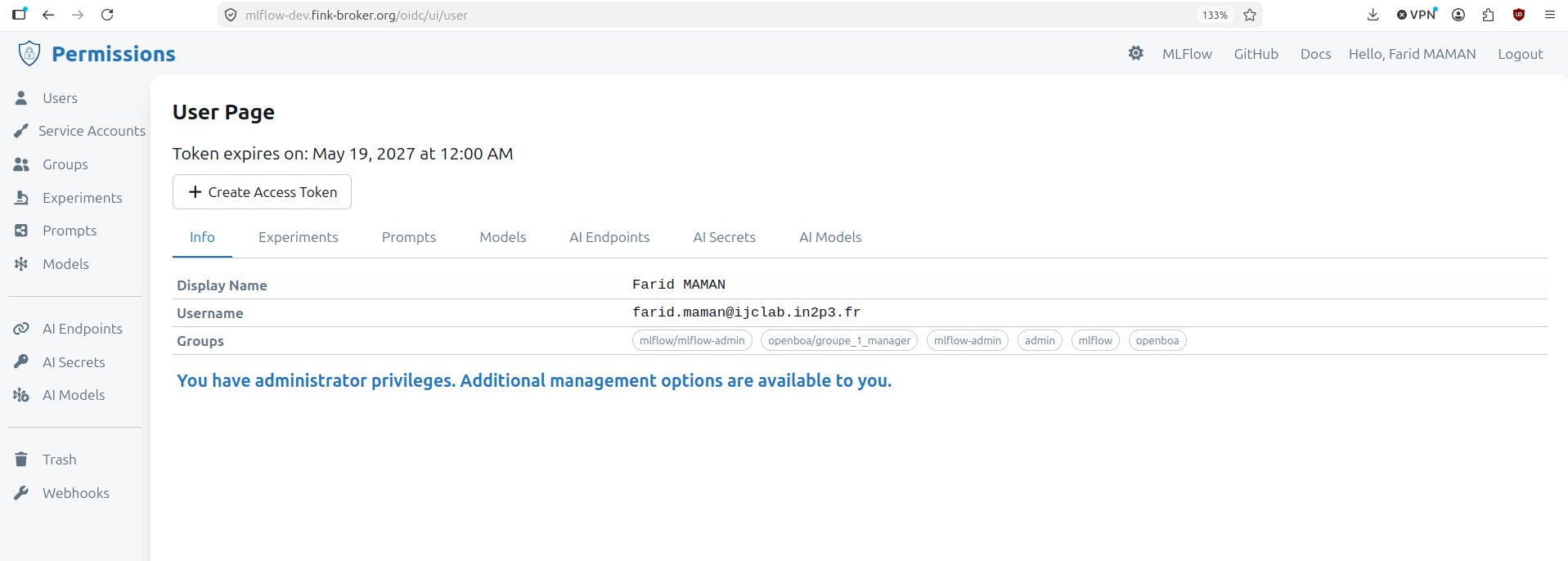Viewport: 1568px width, 561px height.
Task: Click the uBlock shield extension icon
Action: point(1519,15)
